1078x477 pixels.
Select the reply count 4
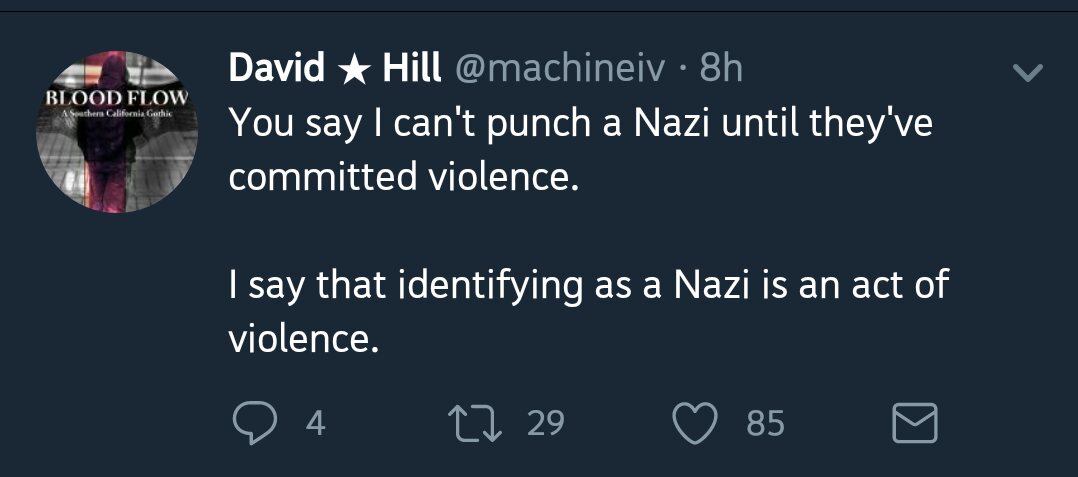click(x=315, y=423)
